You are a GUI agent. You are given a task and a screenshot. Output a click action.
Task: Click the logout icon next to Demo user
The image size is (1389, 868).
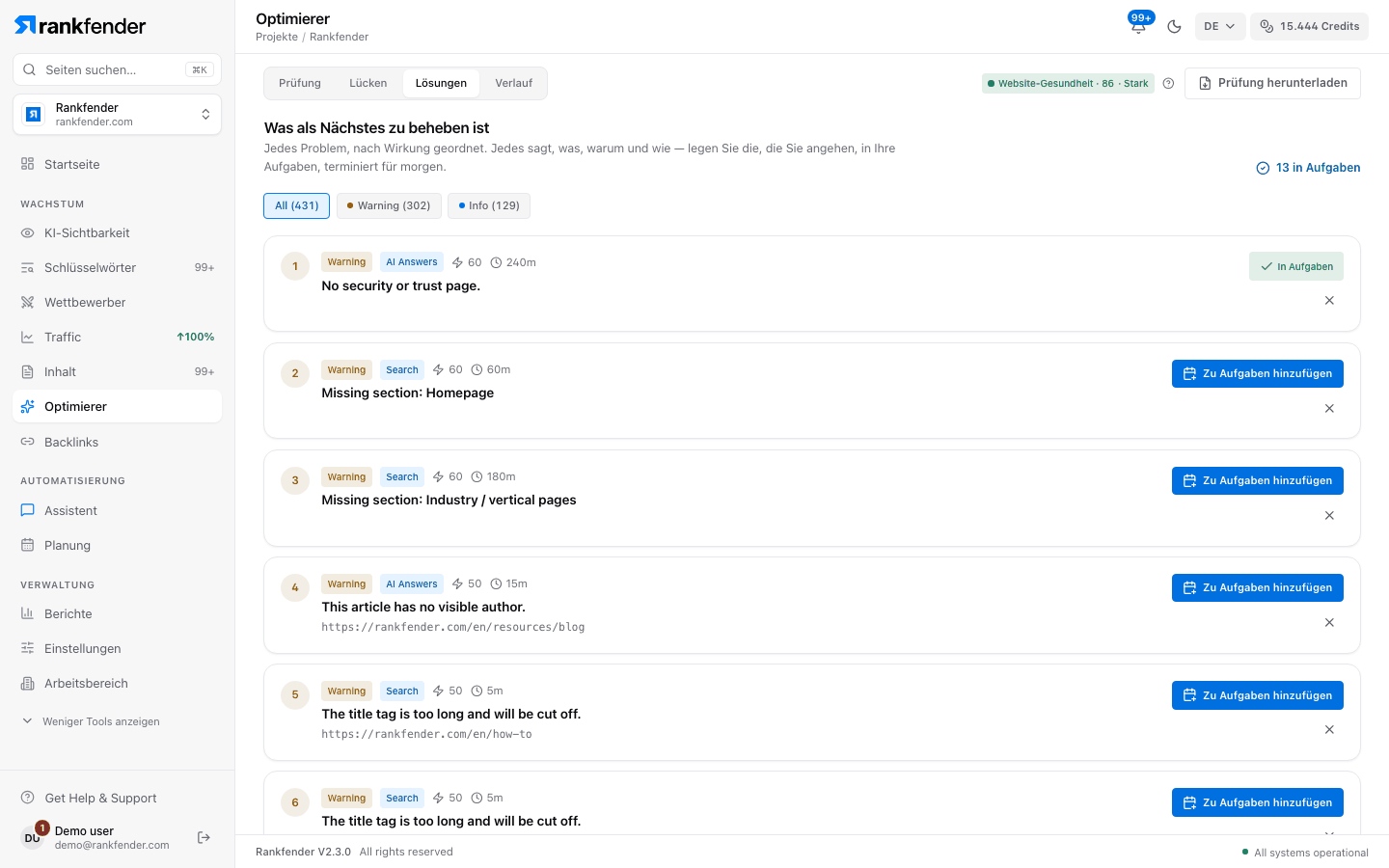pyautogui.click(x=204, y=837)
